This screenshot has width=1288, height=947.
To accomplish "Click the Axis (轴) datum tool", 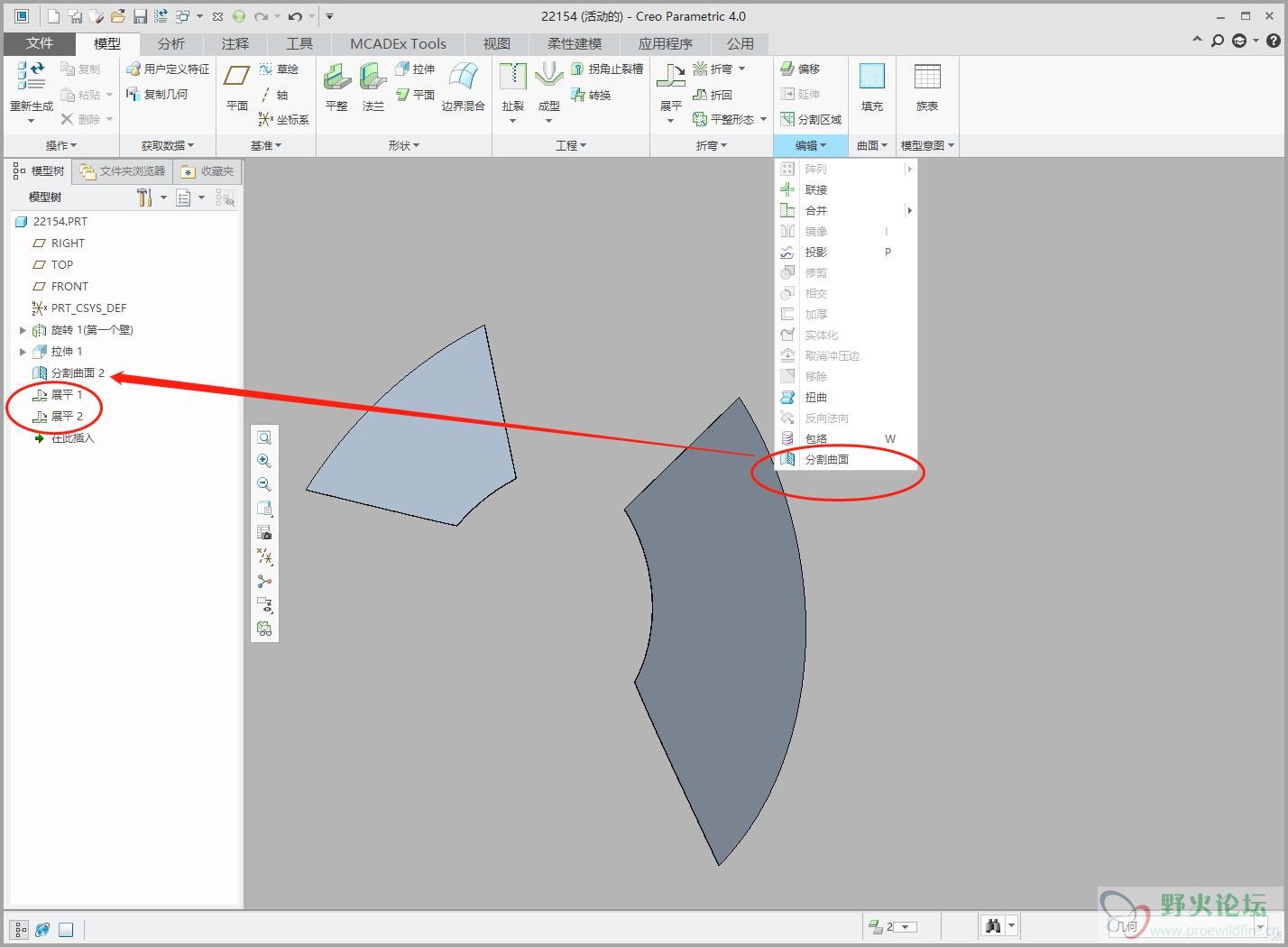I will coord(274,95).
